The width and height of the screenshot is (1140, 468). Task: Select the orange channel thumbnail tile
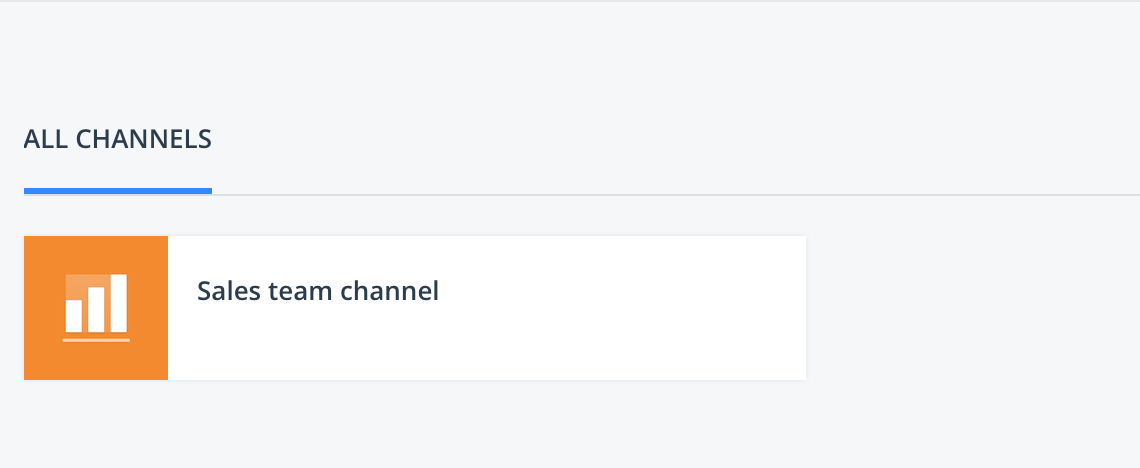click(x=96, y=307)
